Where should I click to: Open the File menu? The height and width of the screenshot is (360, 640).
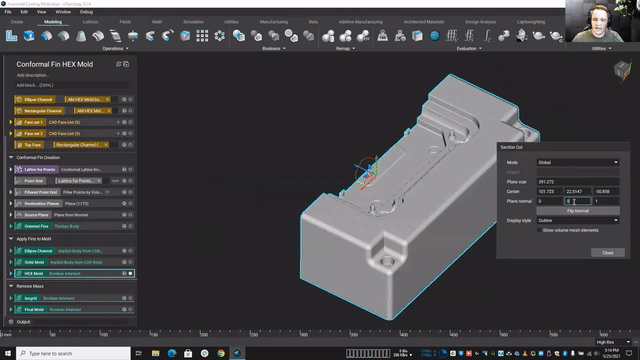click(x=8, y=12)
